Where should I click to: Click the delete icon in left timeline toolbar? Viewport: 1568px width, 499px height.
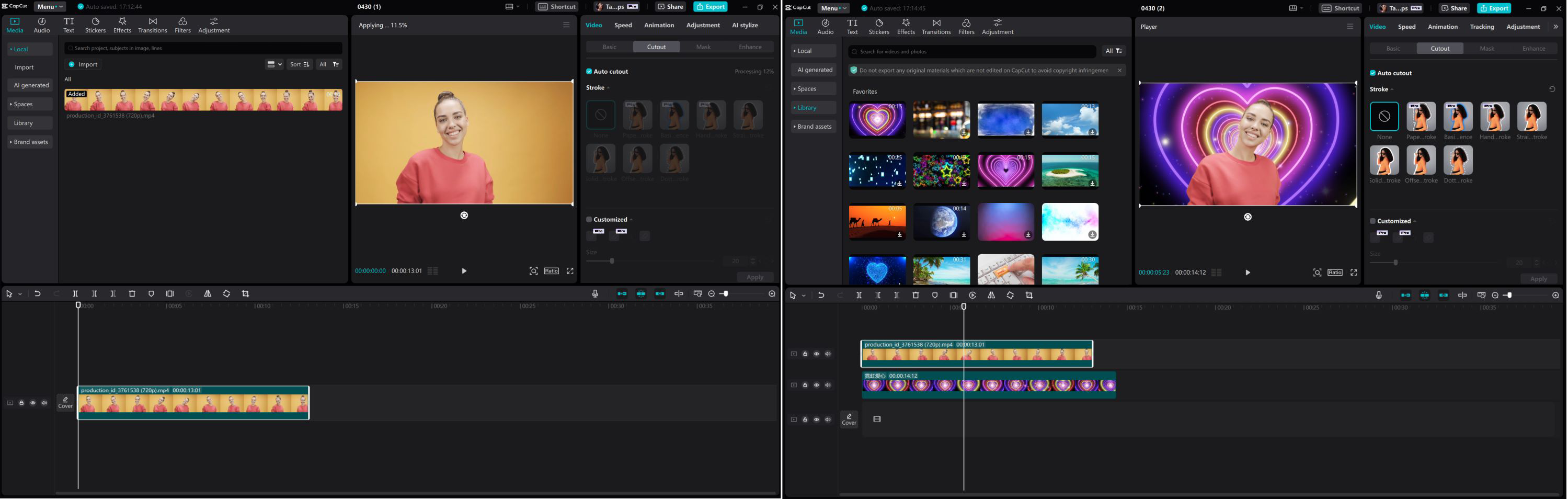coord(132,293)
